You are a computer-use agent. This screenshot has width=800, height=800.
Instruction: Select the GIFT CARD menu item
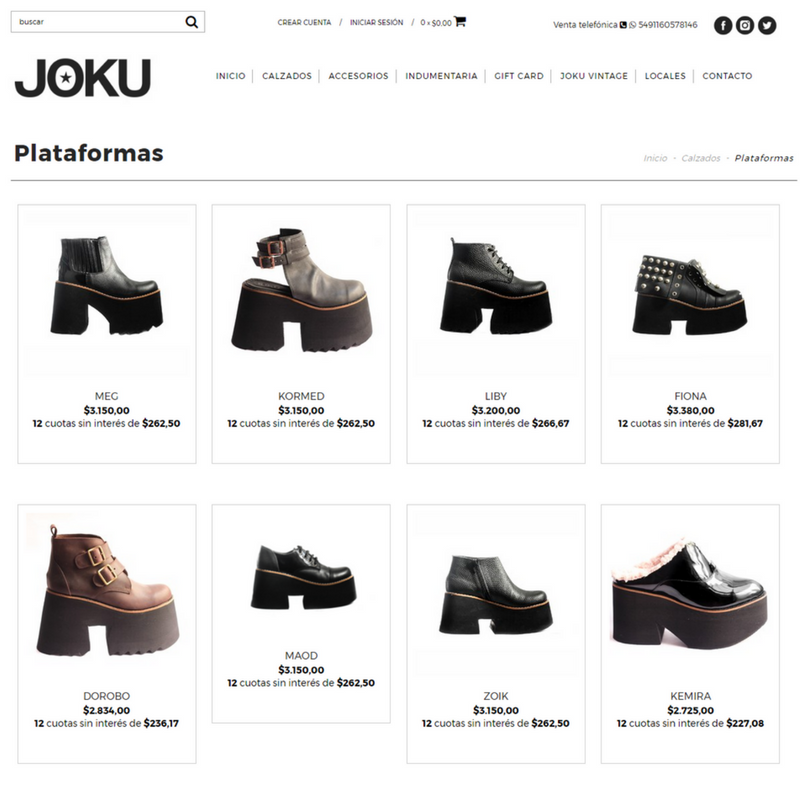pos(519,76)
